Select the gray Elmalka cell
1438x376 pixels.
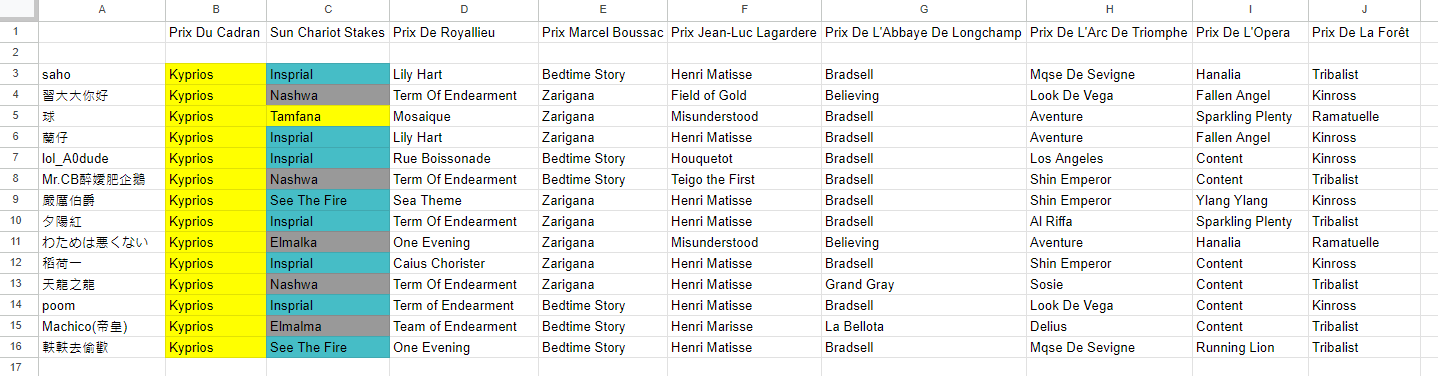pos(328,242)
